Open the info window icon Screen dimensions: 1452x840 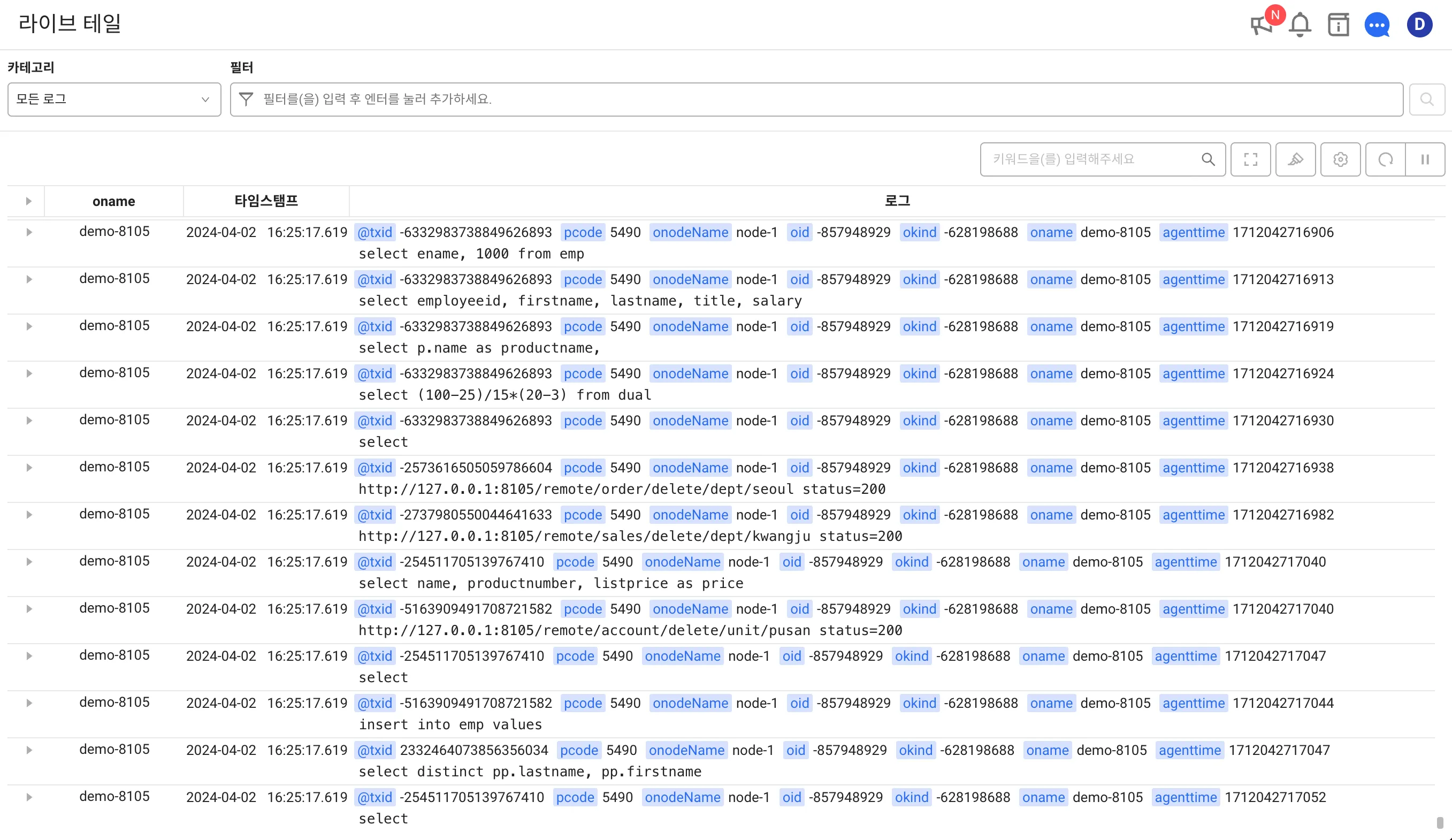1338,25
